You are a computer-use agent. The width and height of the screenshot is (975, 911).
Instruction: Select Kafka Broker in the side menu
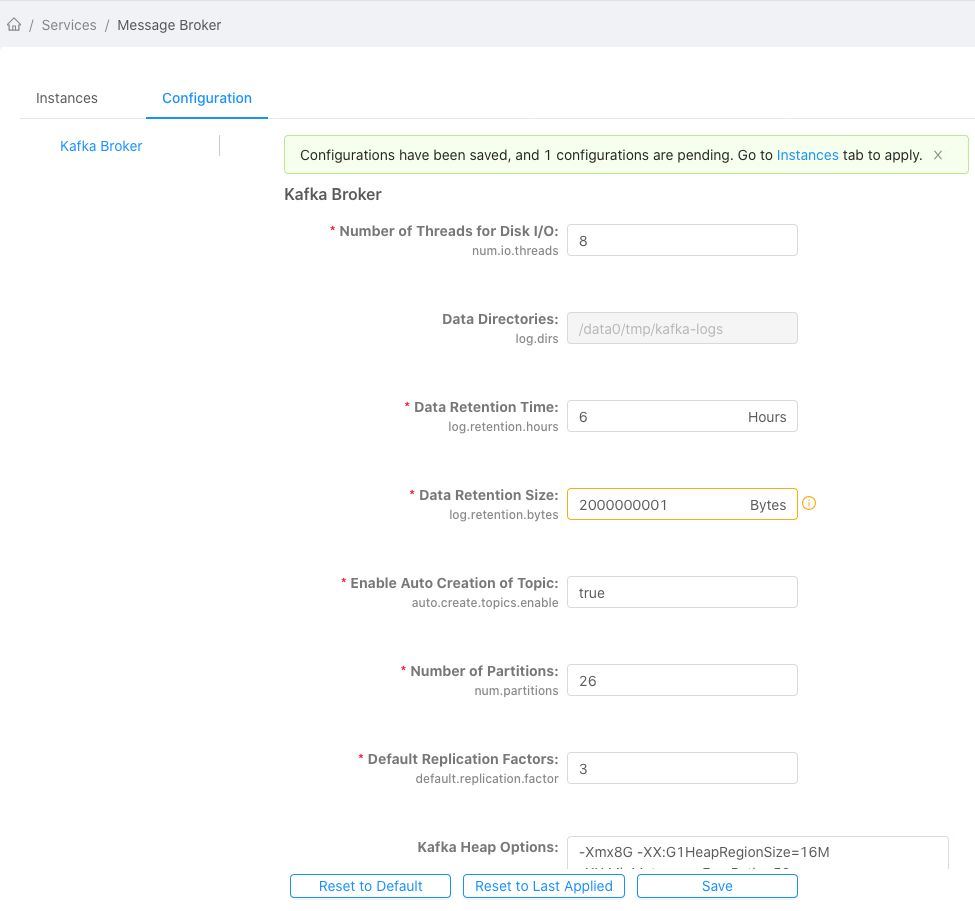(x=101, y=146)
